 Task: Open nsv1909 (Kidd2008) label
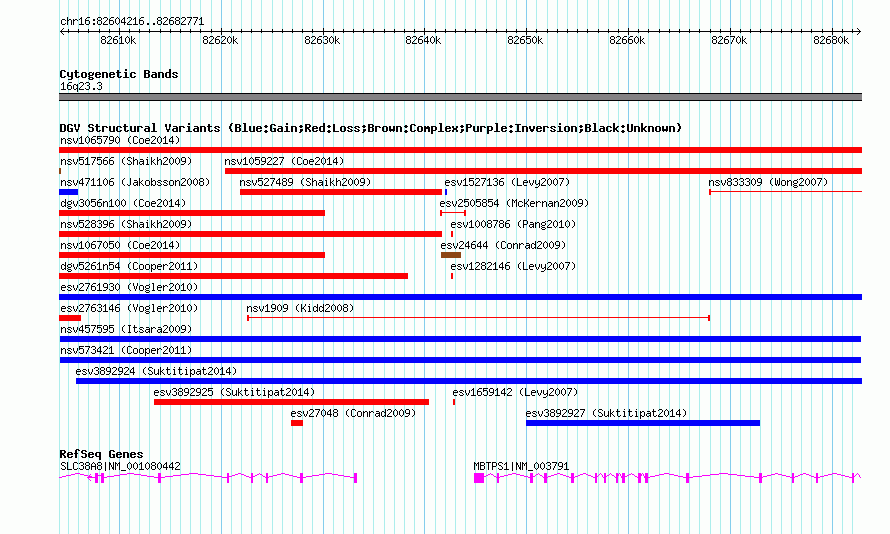[300, 308]
